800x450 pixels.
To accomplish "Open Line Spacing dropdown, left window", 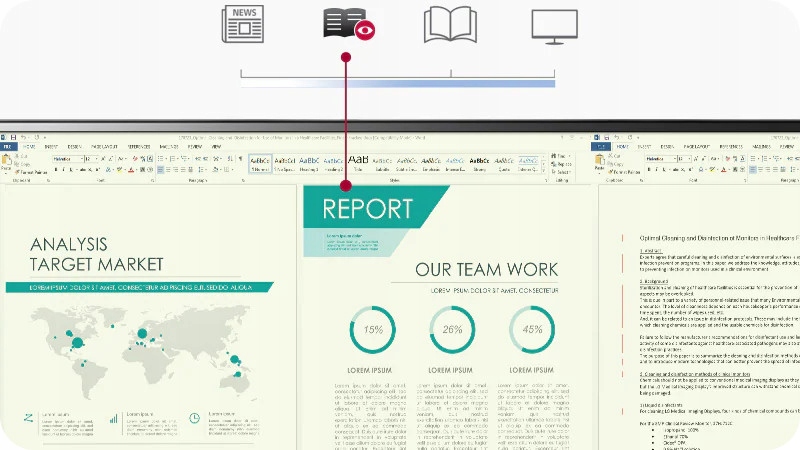I will [x=202, y=170].
